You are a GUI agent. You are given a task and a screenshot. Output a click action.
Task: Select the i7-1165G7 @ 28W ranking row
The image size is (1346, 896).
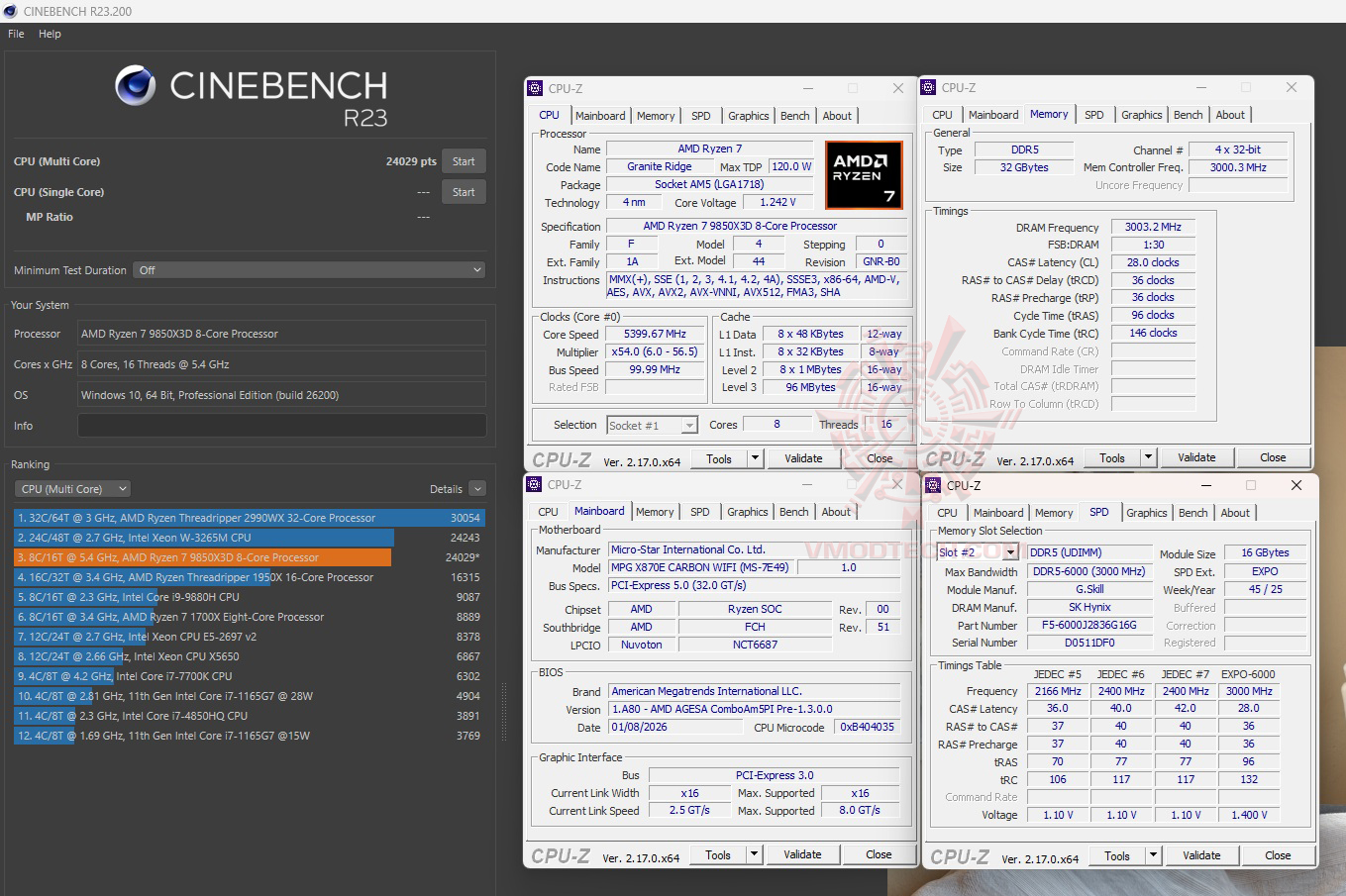(x=249, y=696)
